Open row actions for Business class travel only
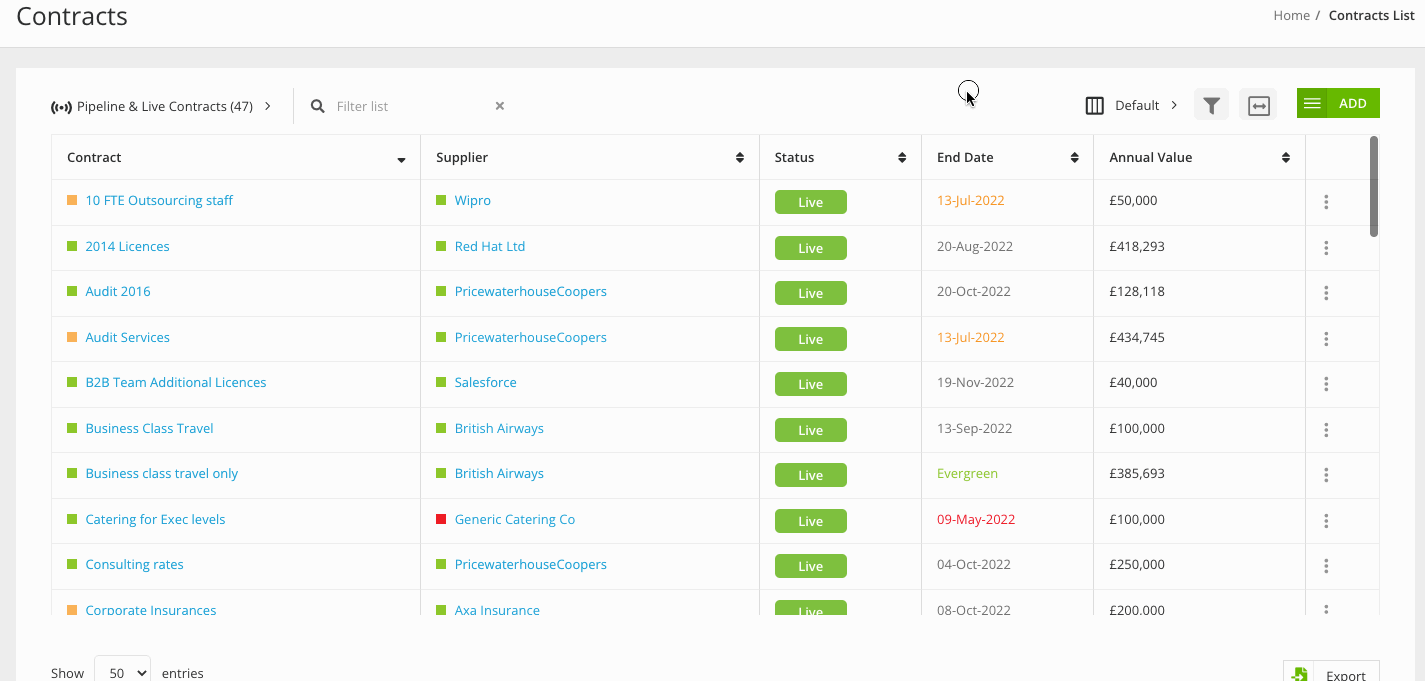1425x681 pixels. (1326, 475)
